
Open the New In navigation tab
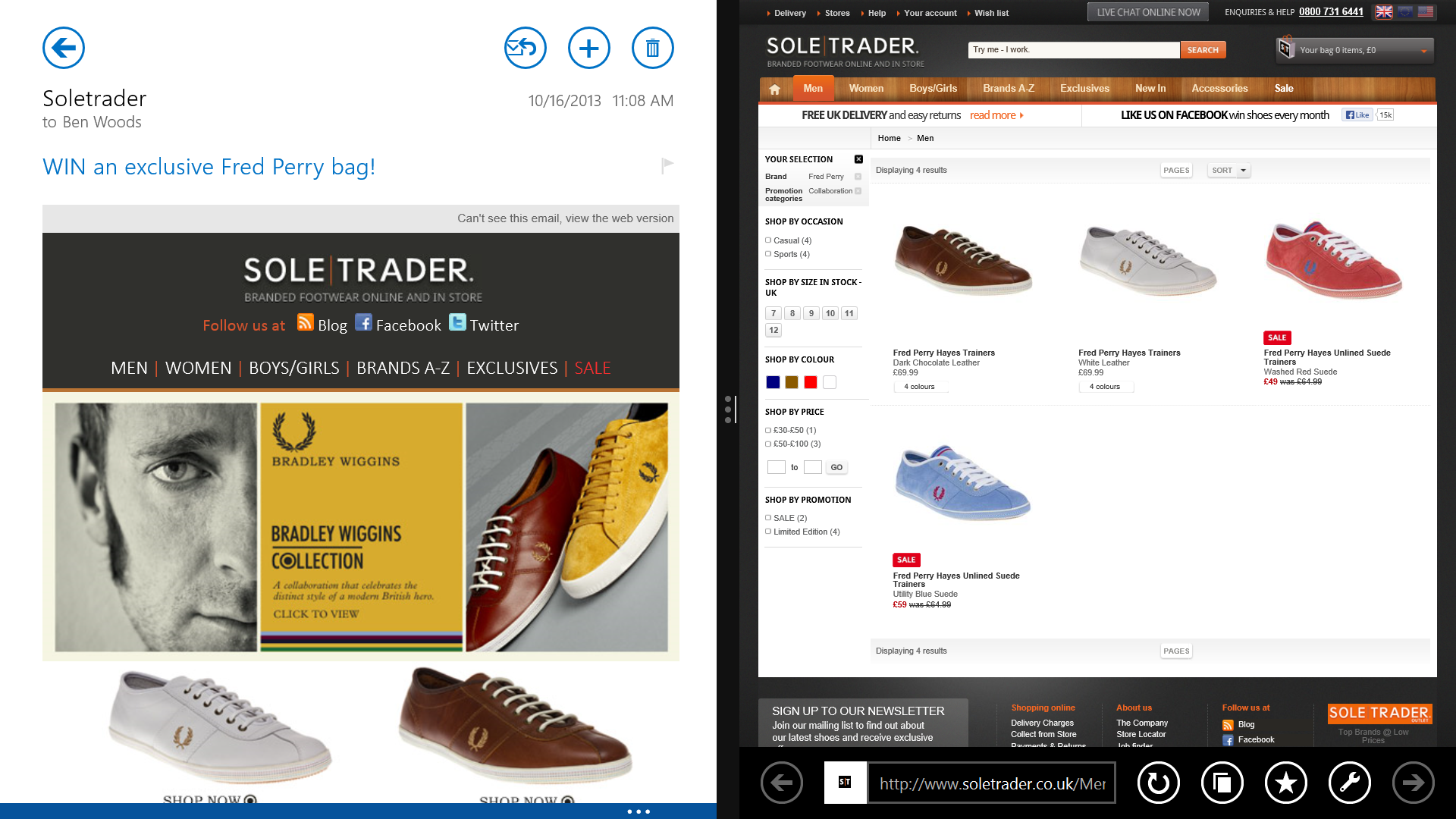(1150, 89)
